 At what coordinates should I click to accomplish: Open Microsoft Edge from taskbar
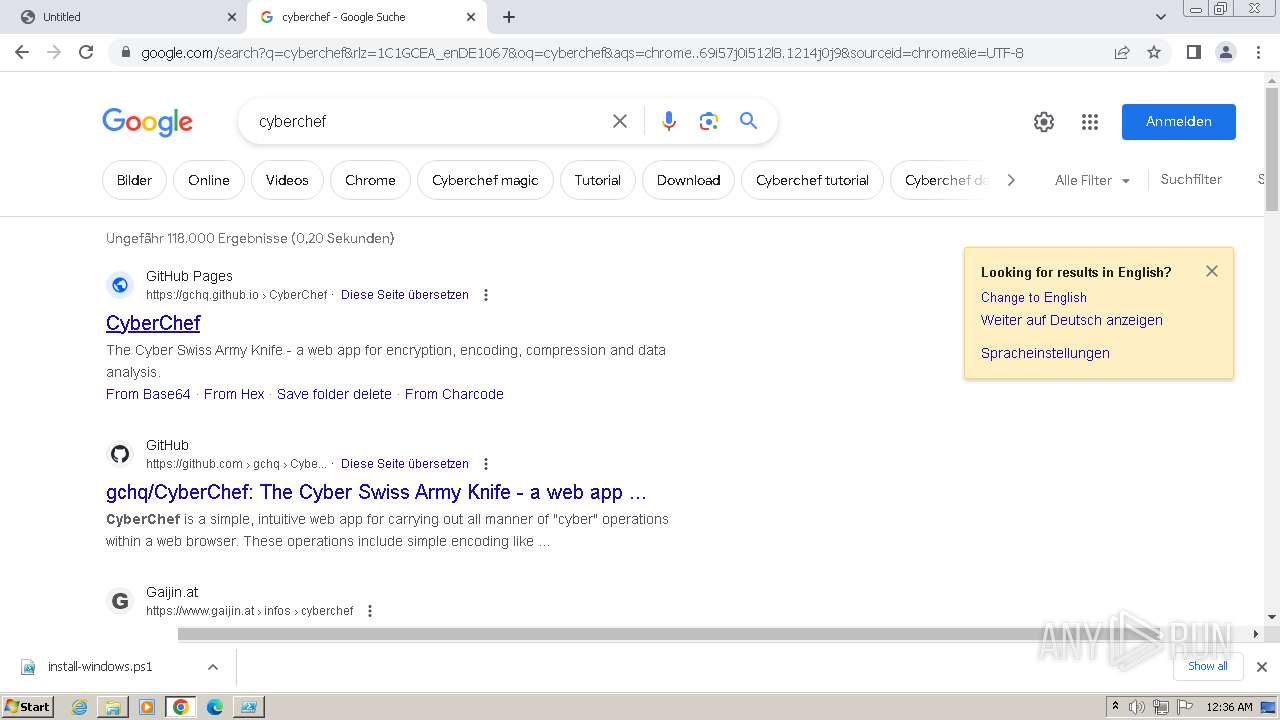(x=214, y=707)
